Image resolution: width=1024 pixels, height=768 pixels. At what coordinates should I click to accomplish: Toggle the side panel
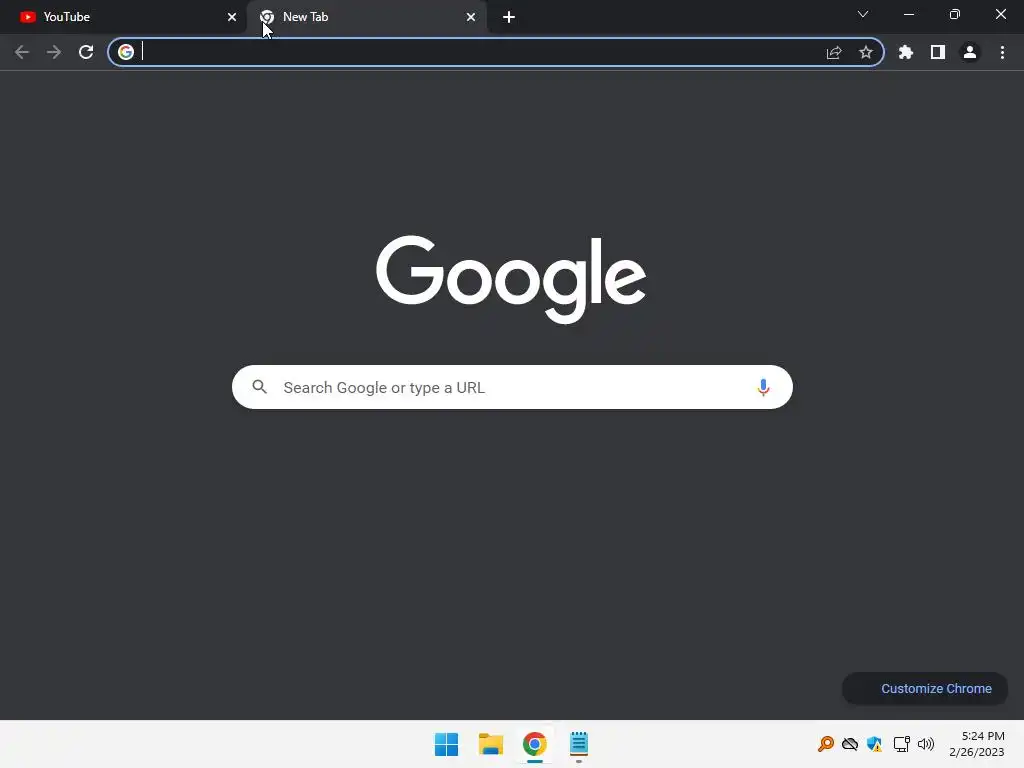pyautogui.click(x=938, y=52)
